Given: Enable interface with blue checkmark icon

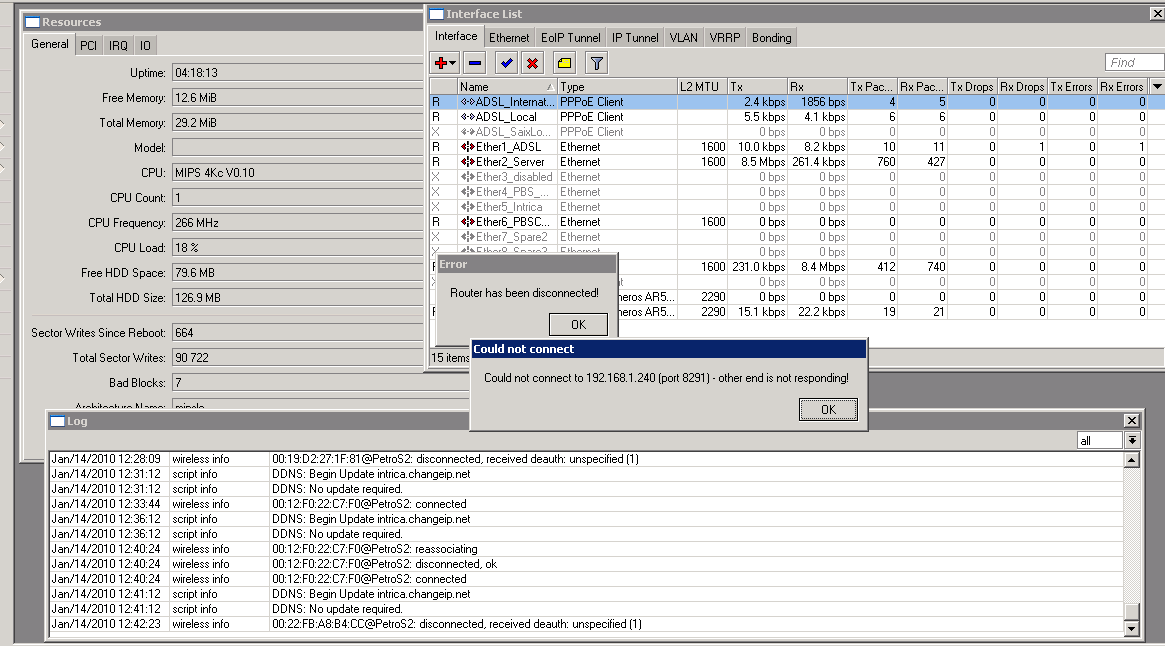Looking at the screenshot, I should pyautogui.click(x=507, y=63).
